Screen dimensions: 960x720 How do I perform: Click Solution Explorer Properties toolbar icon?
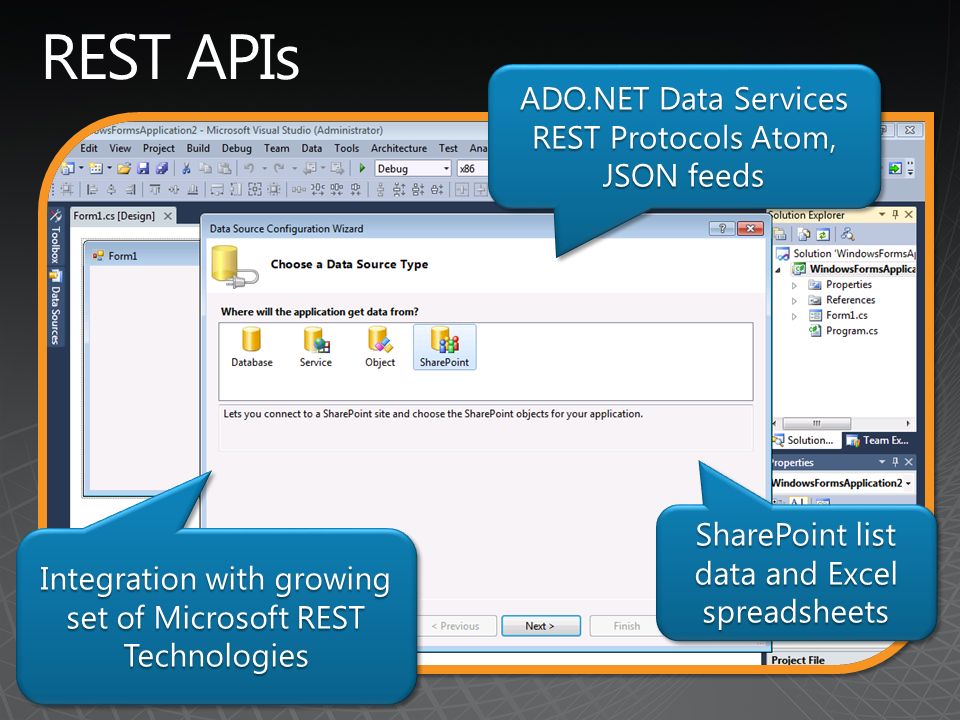pos(781,234)
